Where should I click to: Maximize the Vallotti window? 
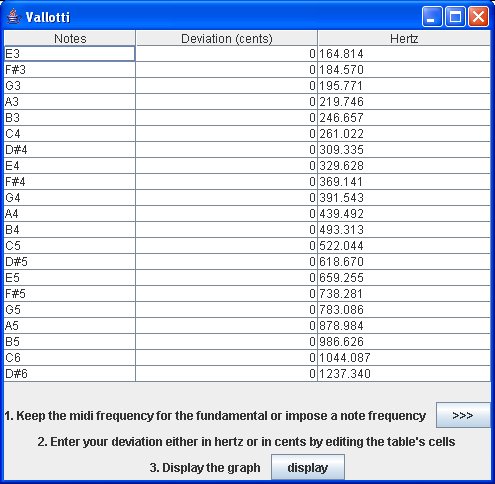(455, 17)
